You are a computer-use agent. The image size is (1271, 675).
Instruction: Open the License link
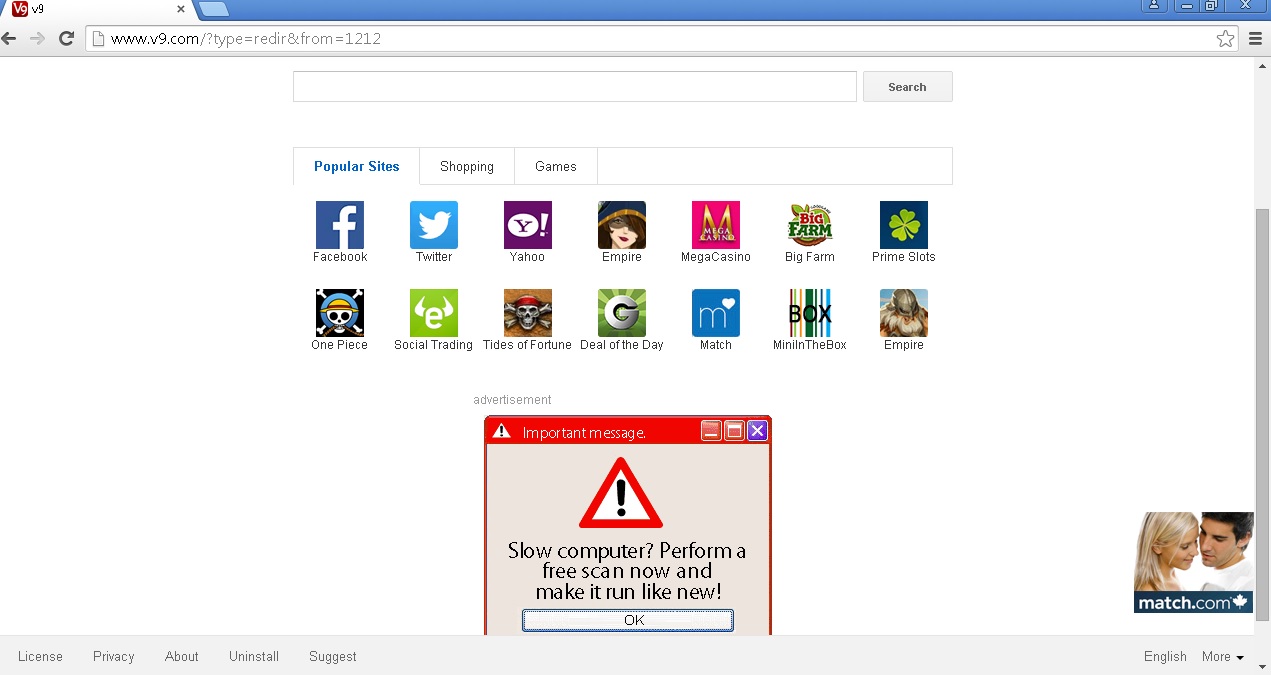point(40,657)
